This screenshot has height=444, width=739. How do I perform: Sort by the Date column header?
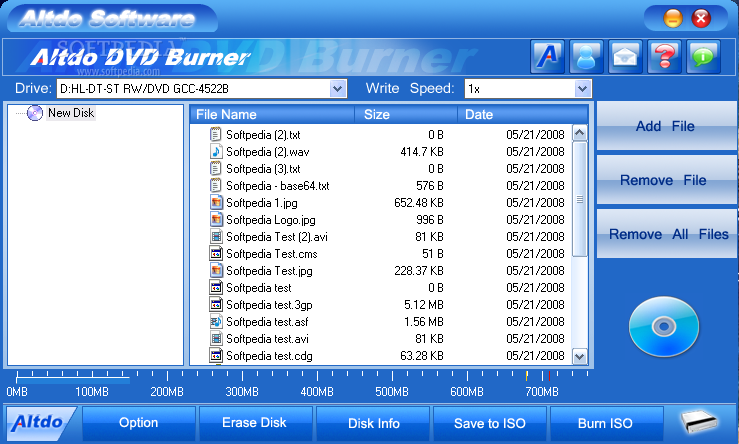pos(523,115)
